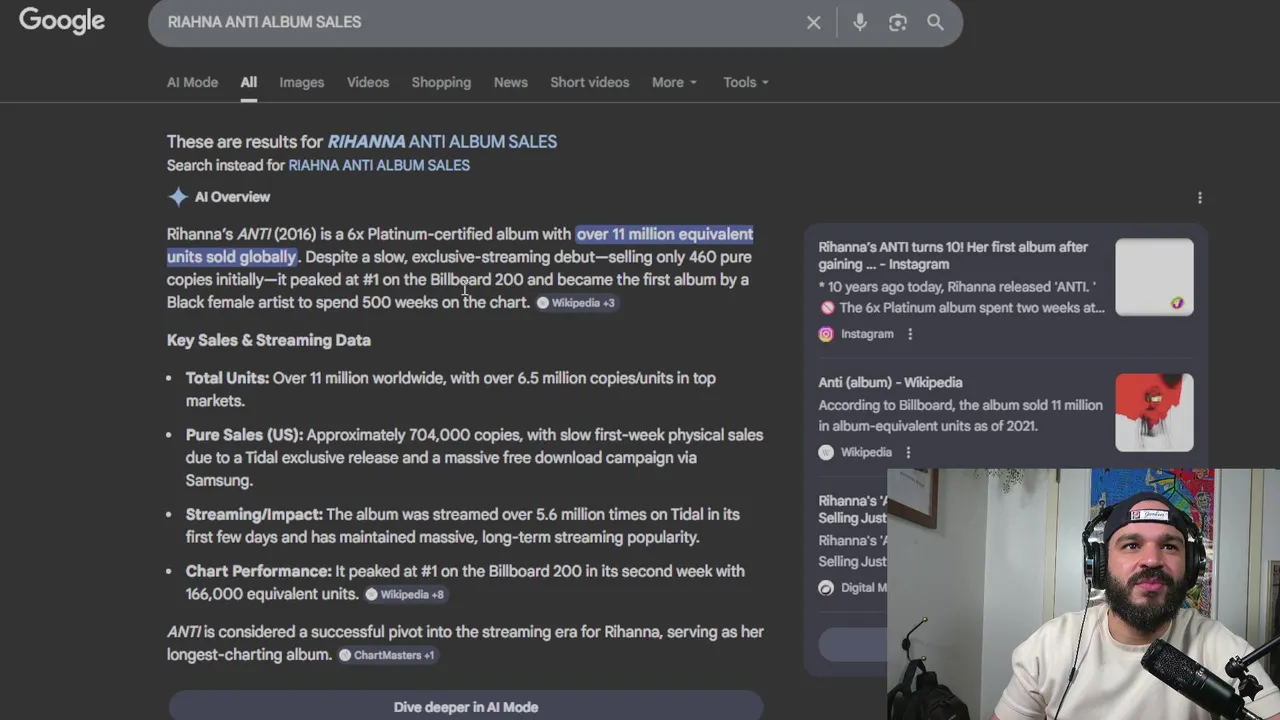Switch to the AI Mode tab
The width and height of the screenshot is (1280, 720).
pyautogui.click(x=192, y=82)
